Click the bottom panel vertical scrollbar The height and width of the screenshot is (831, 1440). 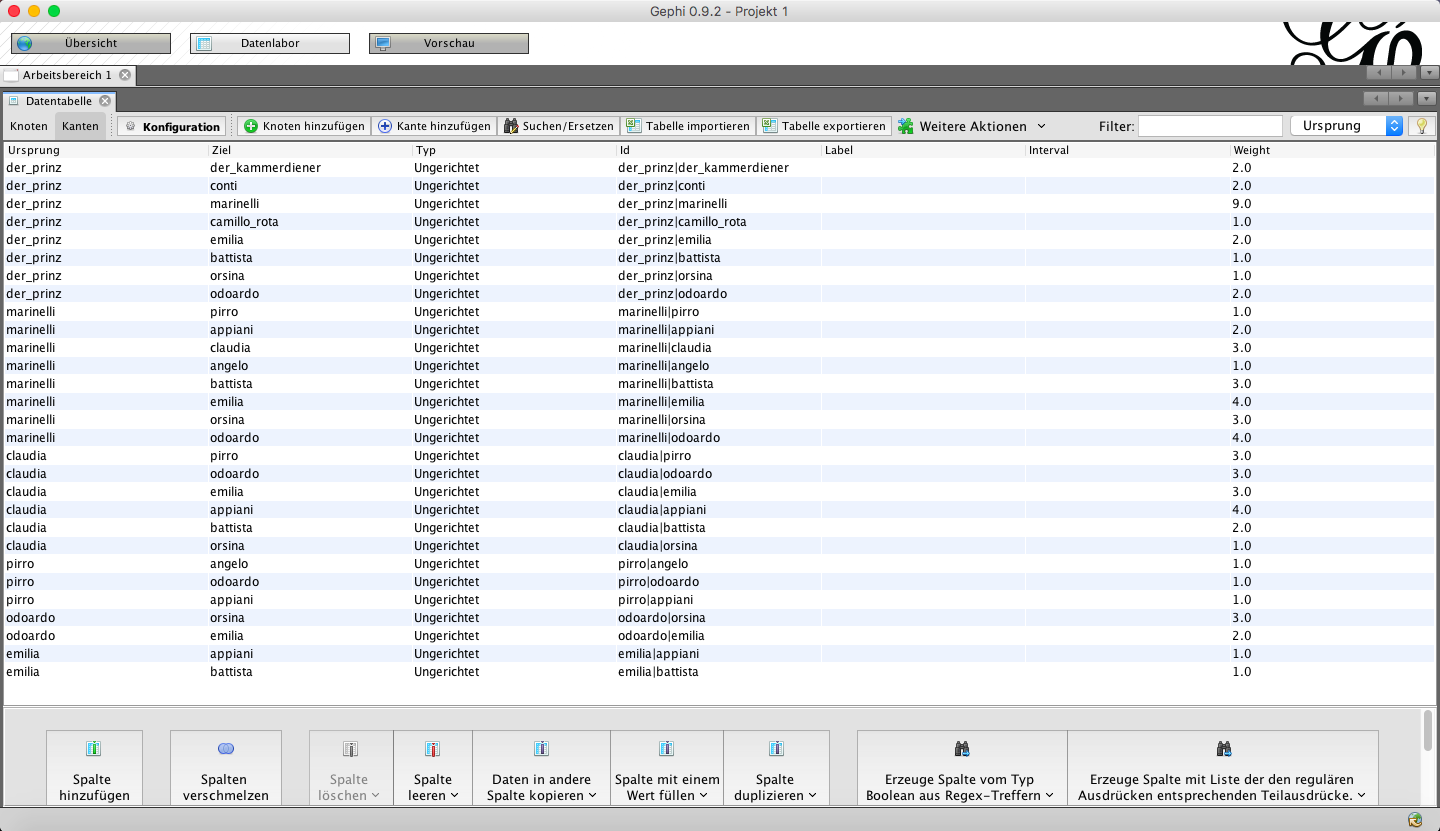1427,730
